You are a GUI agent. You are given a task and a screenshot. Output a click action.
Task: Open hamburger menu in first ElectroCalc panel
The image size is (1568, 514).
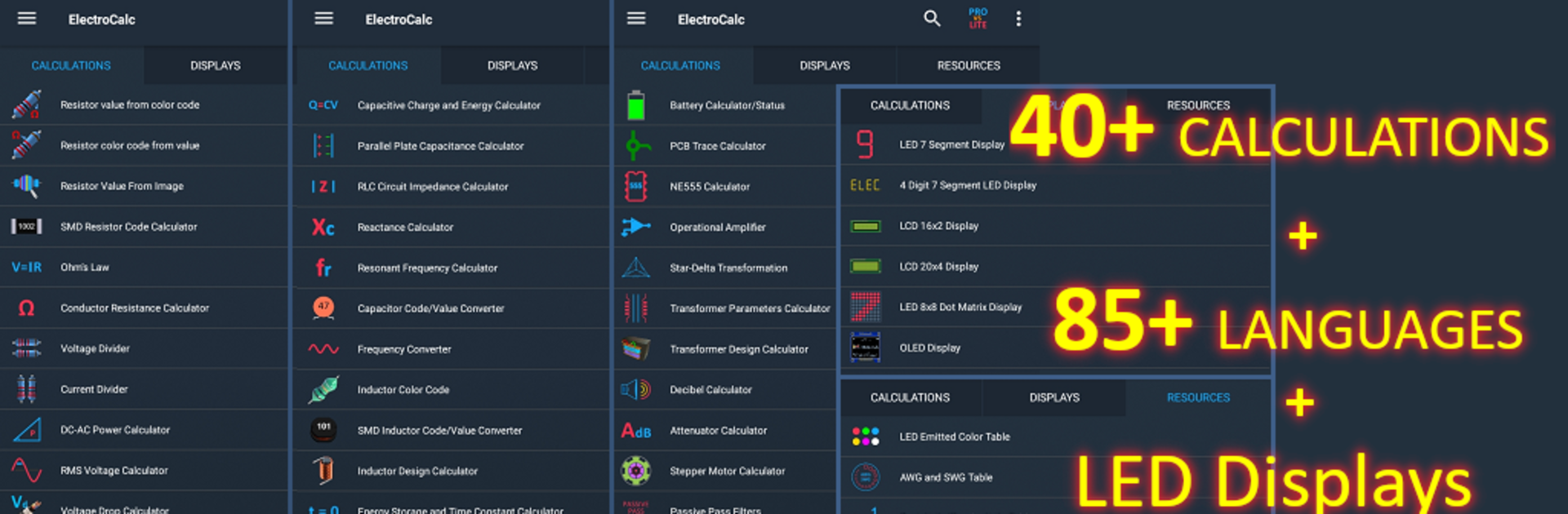27,18
